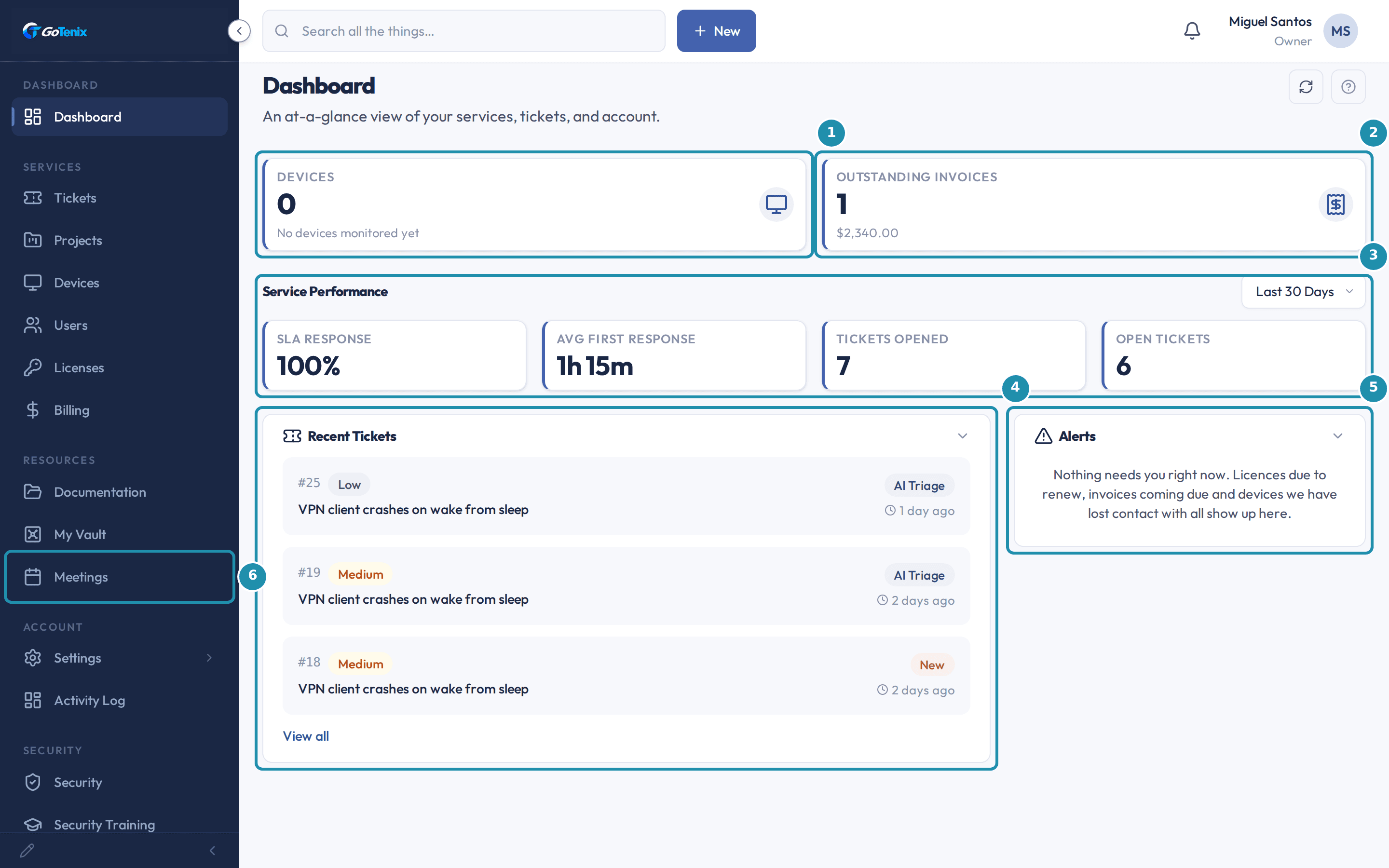Click the collapse arrow at sidebar bottom

(x=212, y=850)
